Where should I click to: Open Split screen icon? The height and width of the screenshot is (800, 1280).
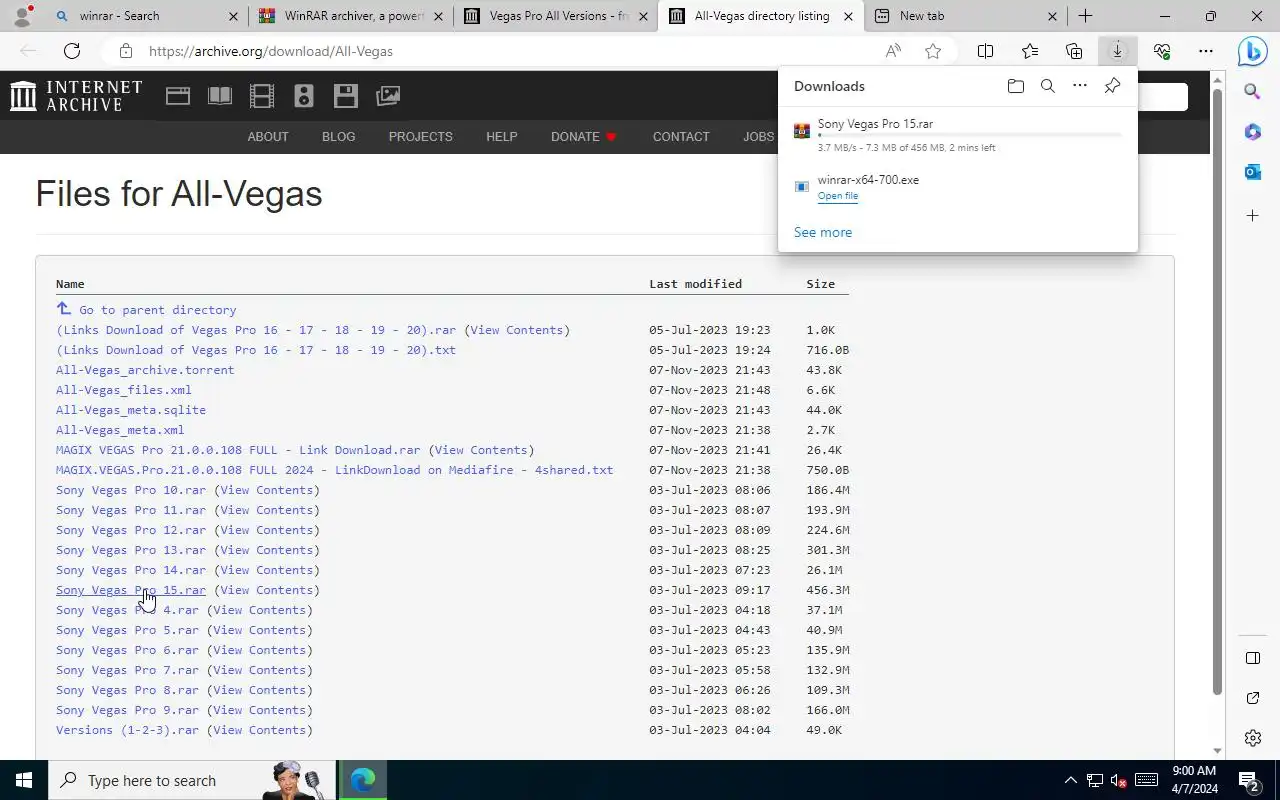pos(985,51)
